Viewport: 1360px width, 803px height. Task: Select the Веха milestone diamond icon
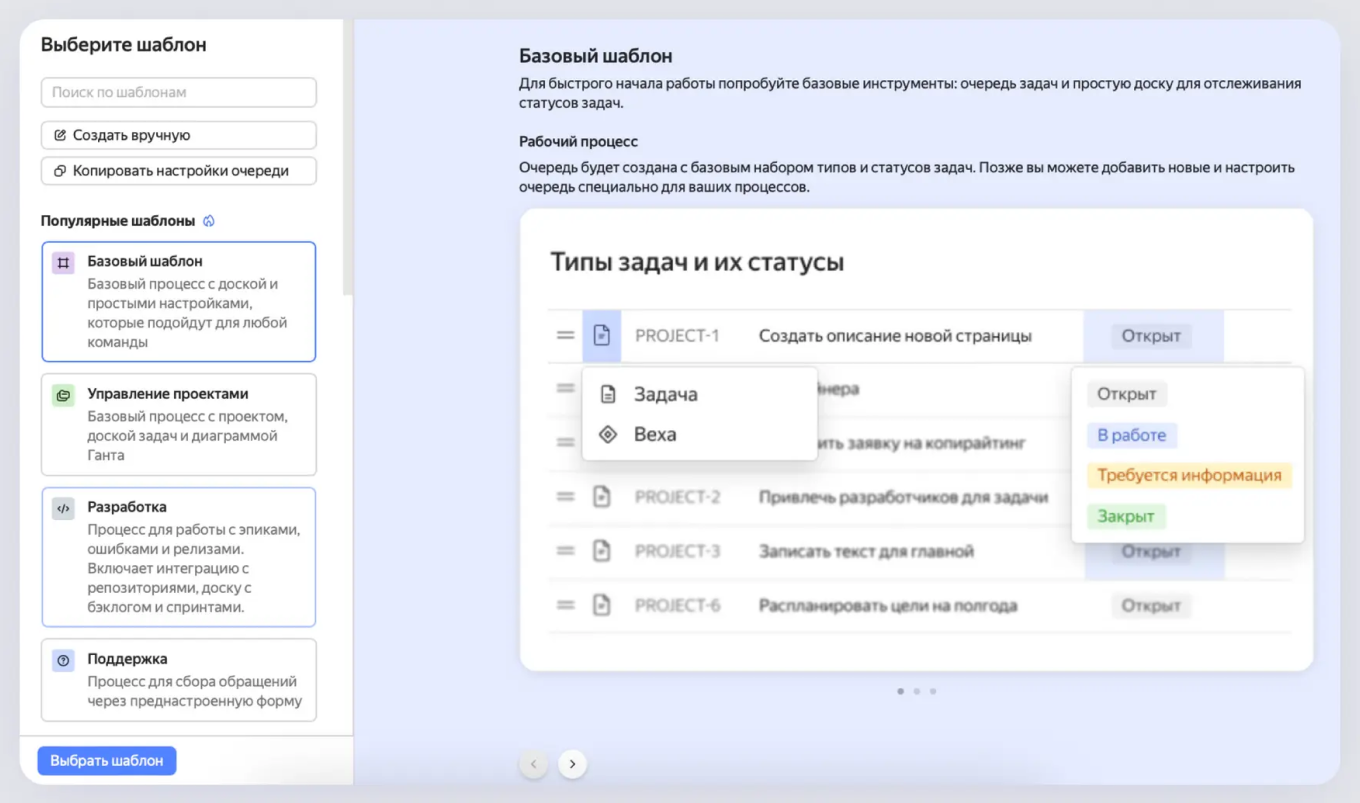click(x=609, y=435)
